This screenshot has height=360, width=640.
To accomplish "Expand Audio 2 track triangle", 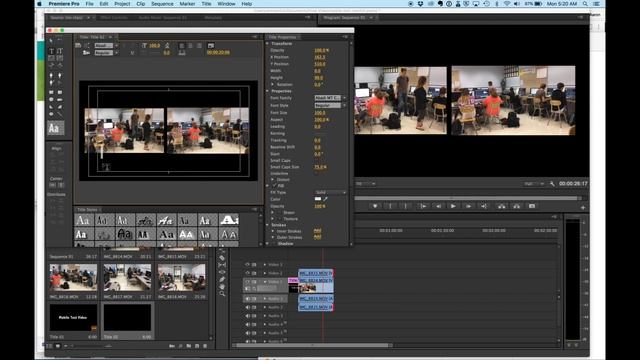I will pyautogui.click(x=264, y=307).
